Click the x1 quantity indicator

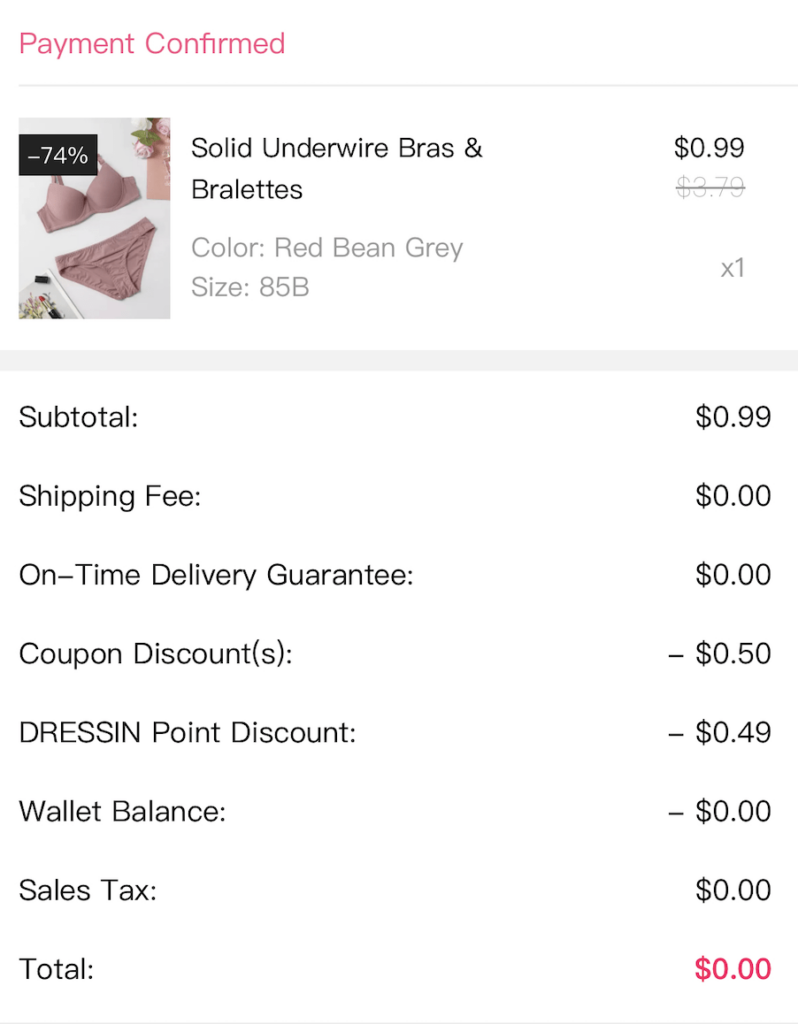pyautogui.click(x=732, y=268)
